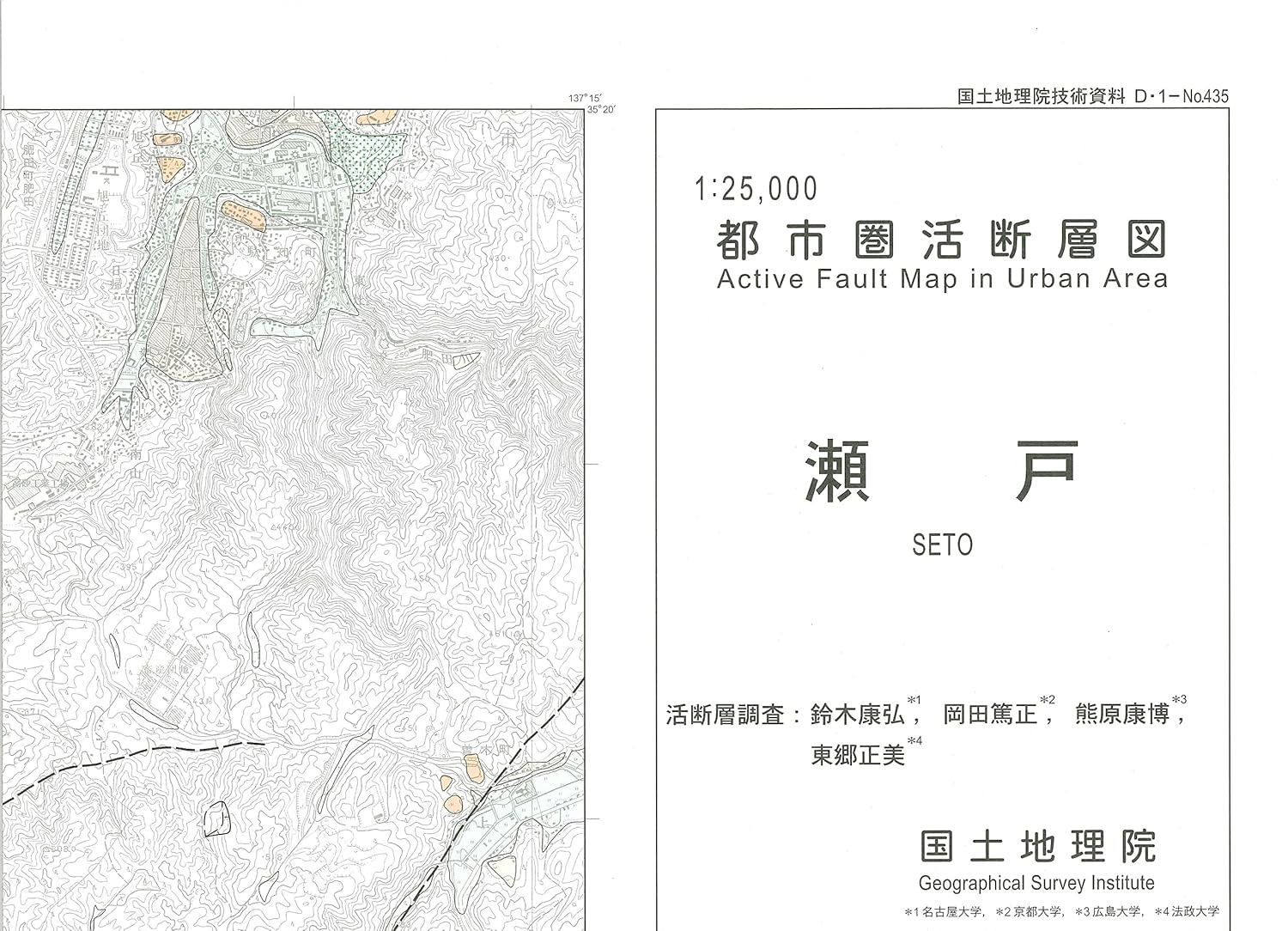The height and width of the screenshot is (931, 1288).
Task: Select the Japanese title "都市圏活断層図"
Action: pos(942,240)
